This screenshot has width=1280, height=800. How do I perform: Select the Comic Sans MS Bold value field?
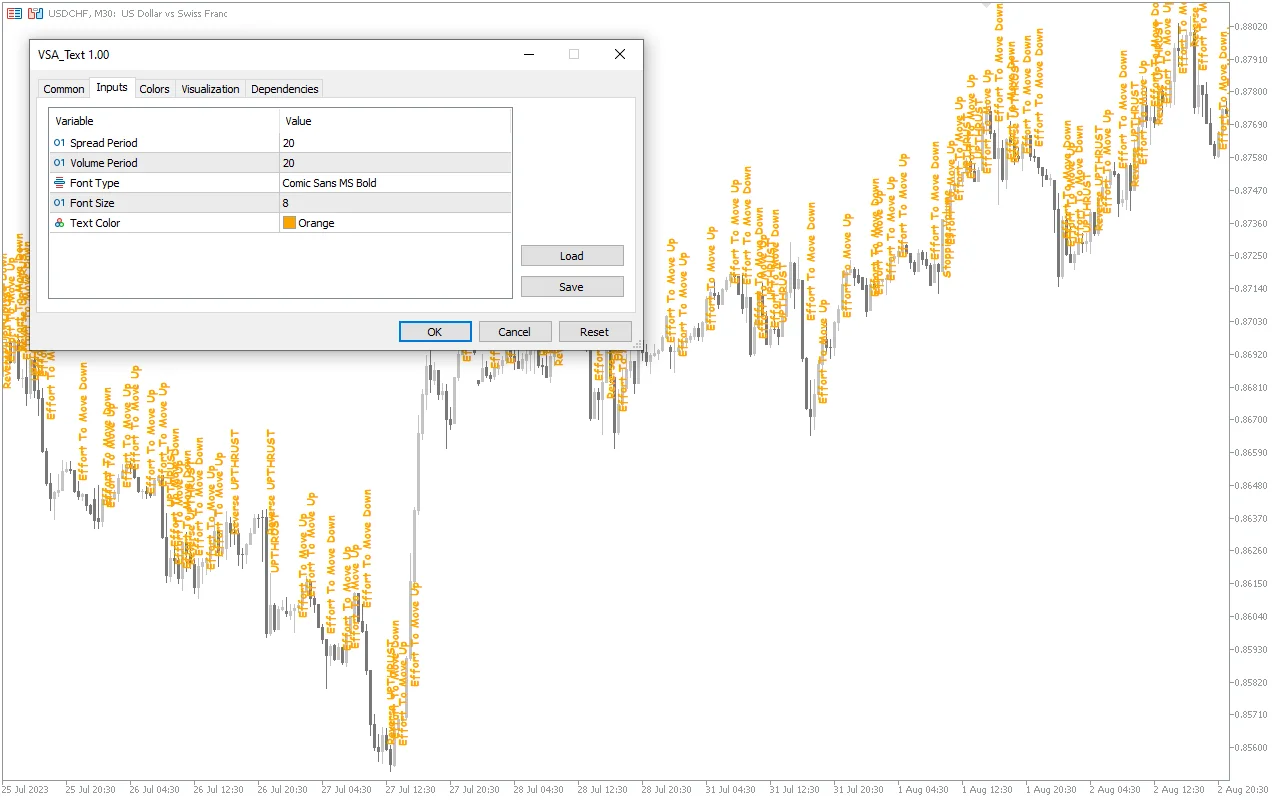click(395, 183)
